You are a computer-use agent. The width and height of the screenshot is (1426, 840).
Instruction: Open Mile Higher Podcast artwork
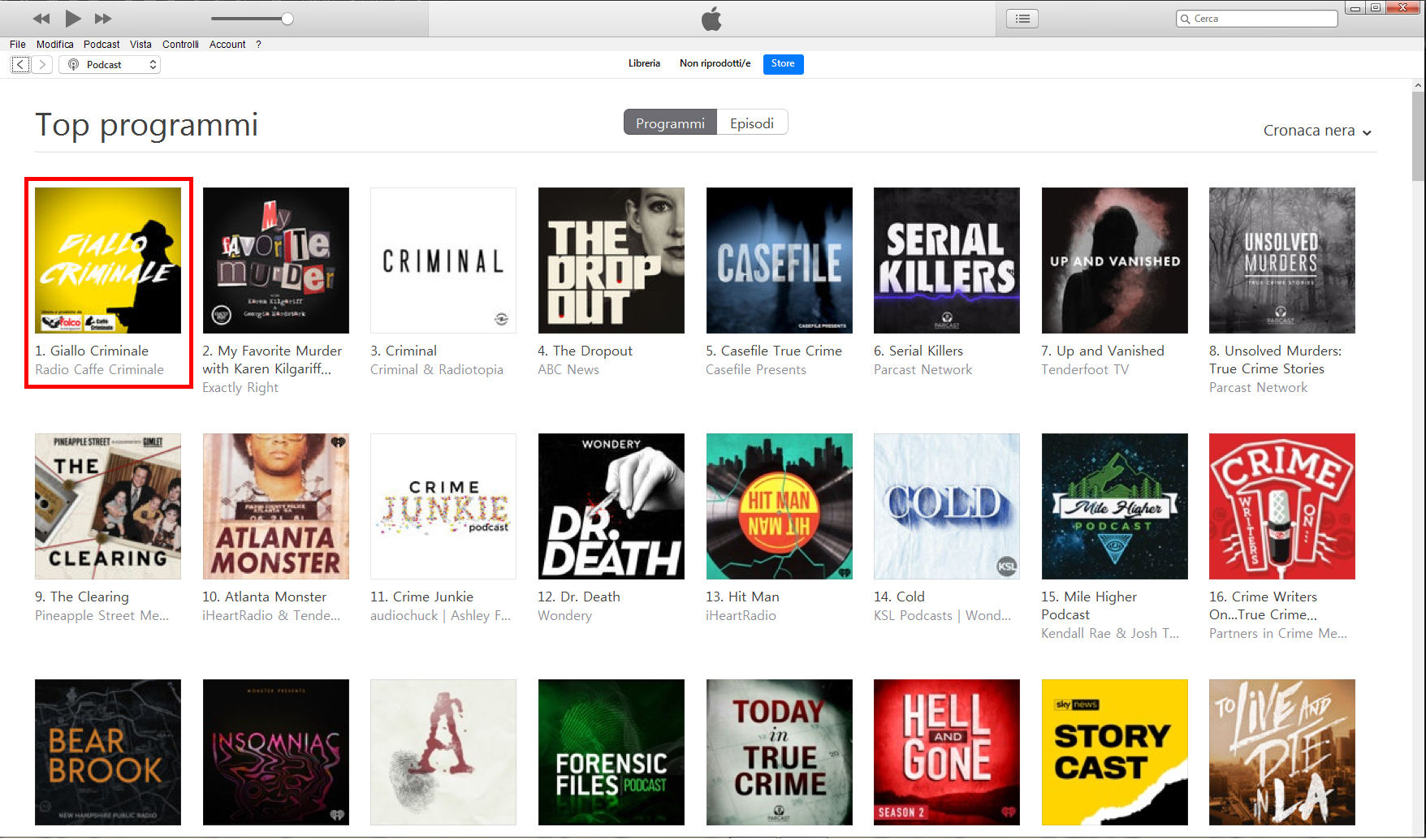[1115, 506]
